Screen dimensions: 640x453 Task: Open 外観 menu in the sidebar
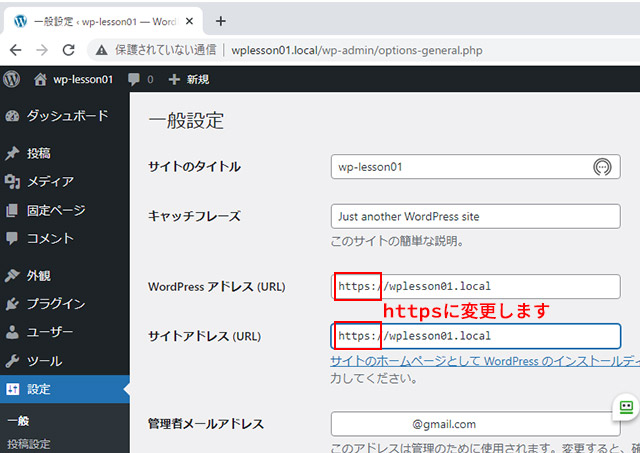65,275
